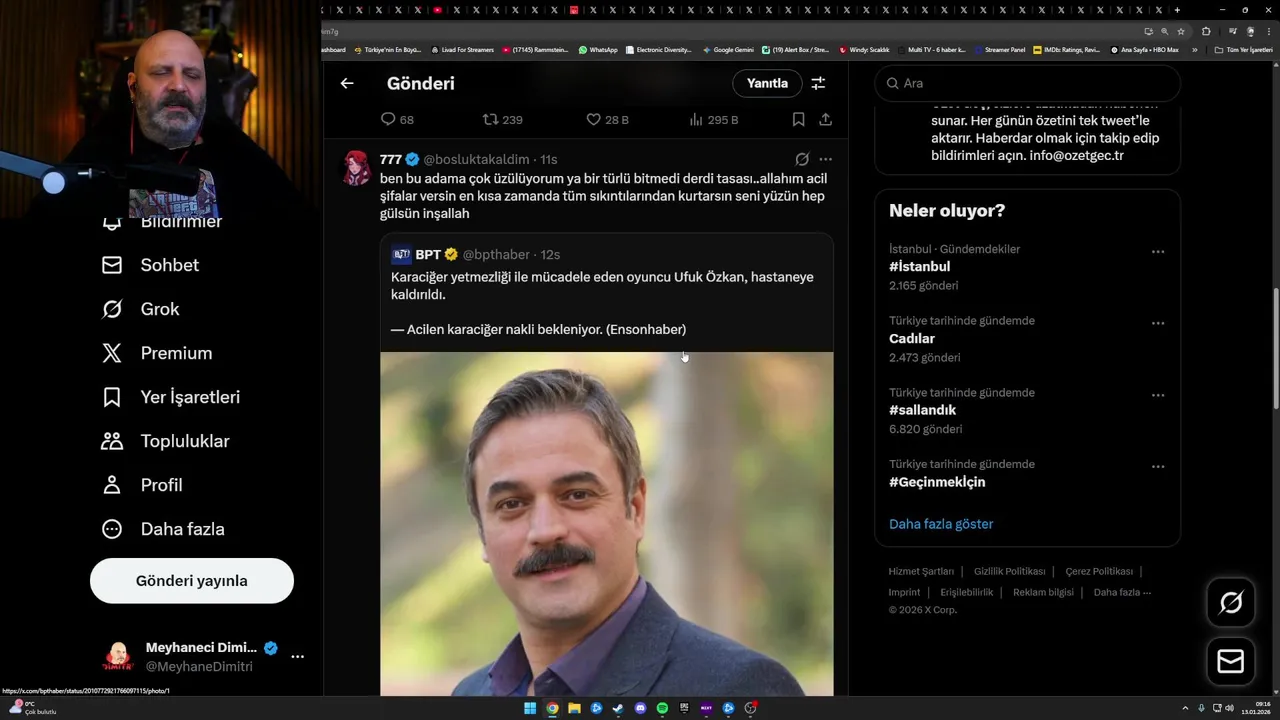
Task: Click the Gönderi yayınla button
Action: coord(192,581)
